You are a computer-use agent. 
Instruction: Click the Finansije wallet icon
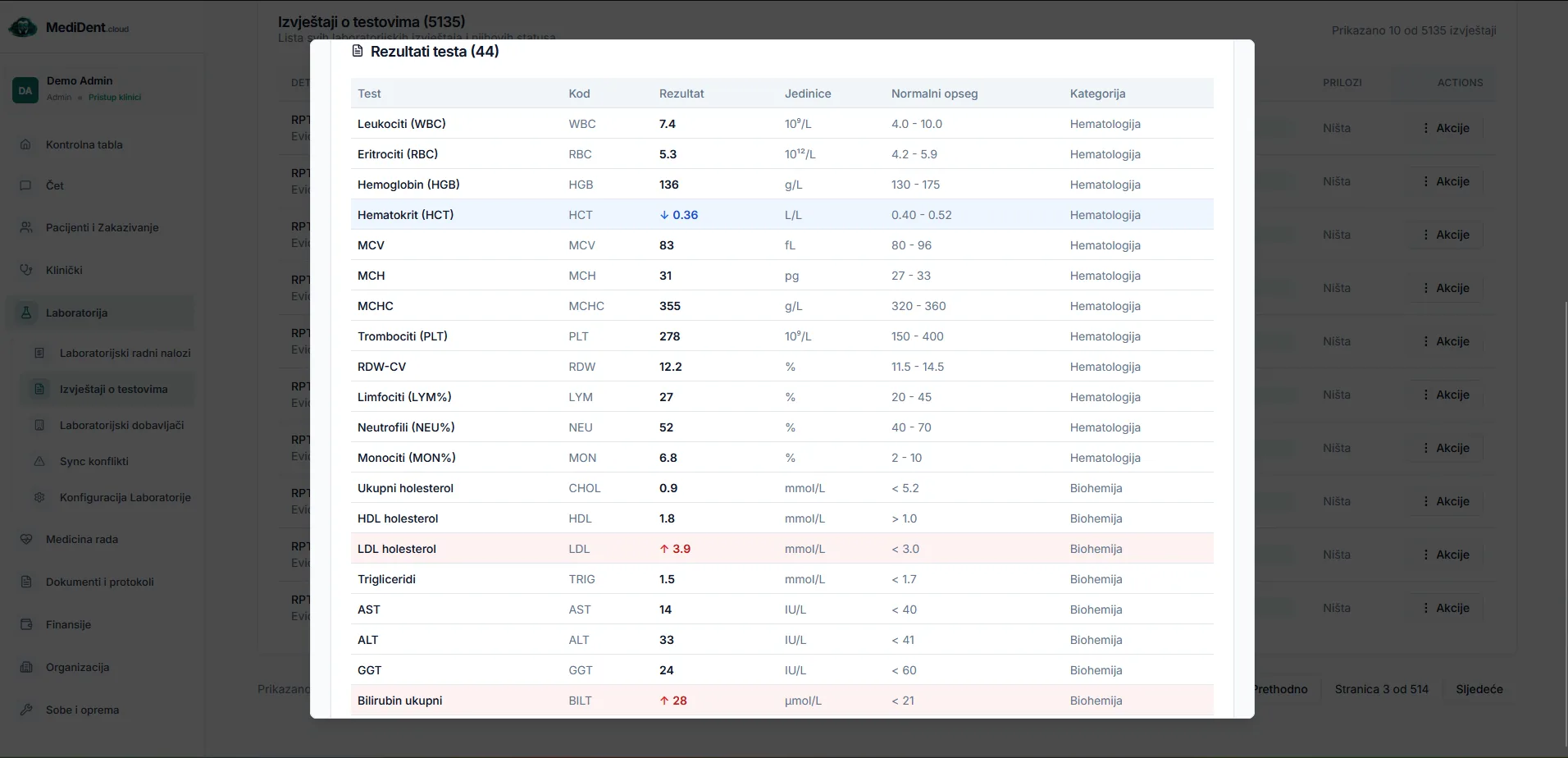(26, 624)
